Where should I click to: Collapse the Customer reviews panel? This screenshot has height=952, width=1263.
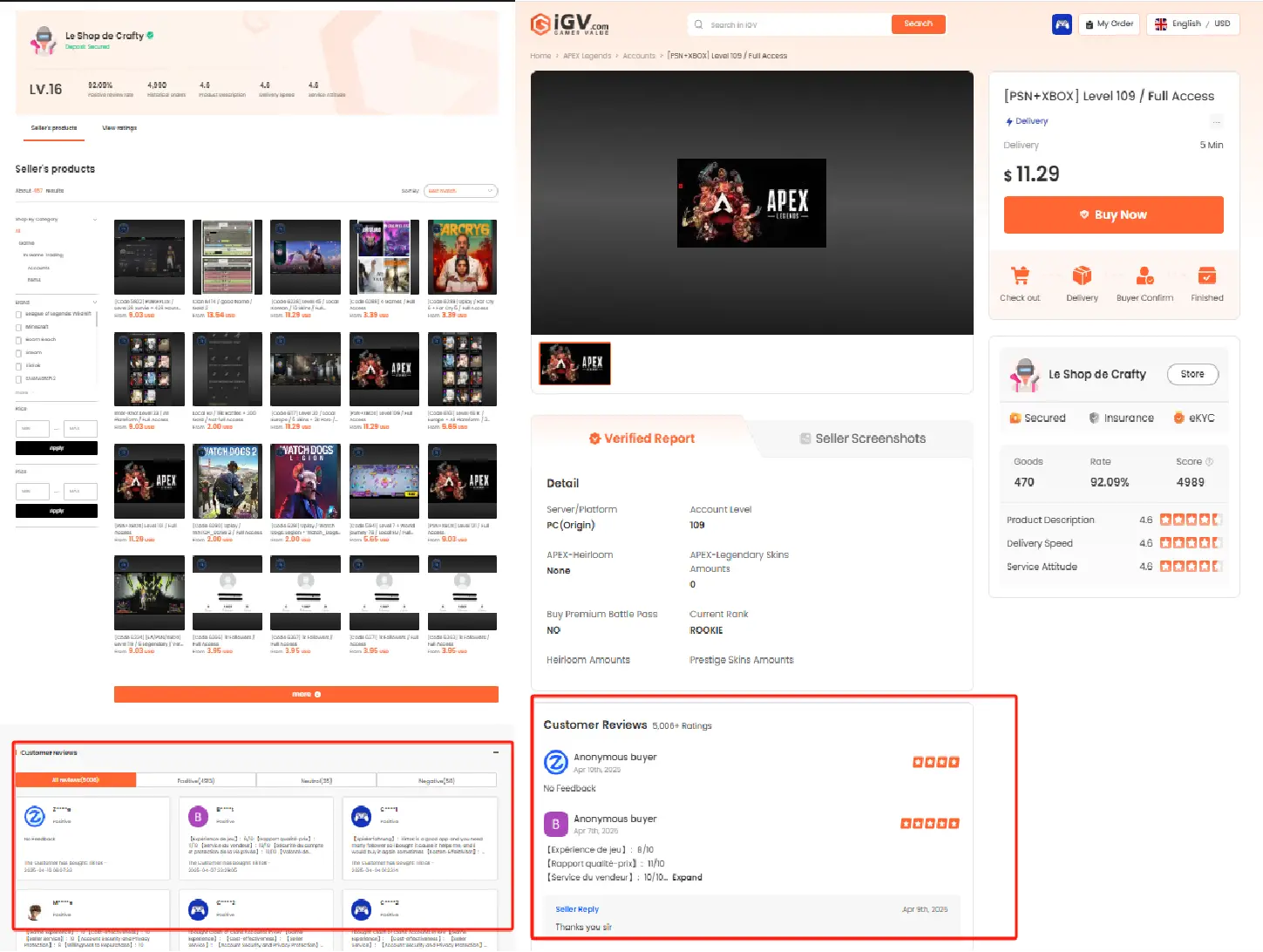[496, 752]
